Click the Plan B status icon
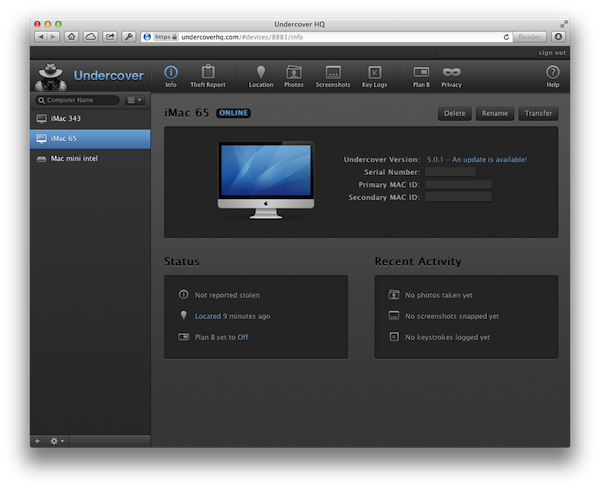Image resolution: width=600 pixels, height=489 pixels. (184, 337)
